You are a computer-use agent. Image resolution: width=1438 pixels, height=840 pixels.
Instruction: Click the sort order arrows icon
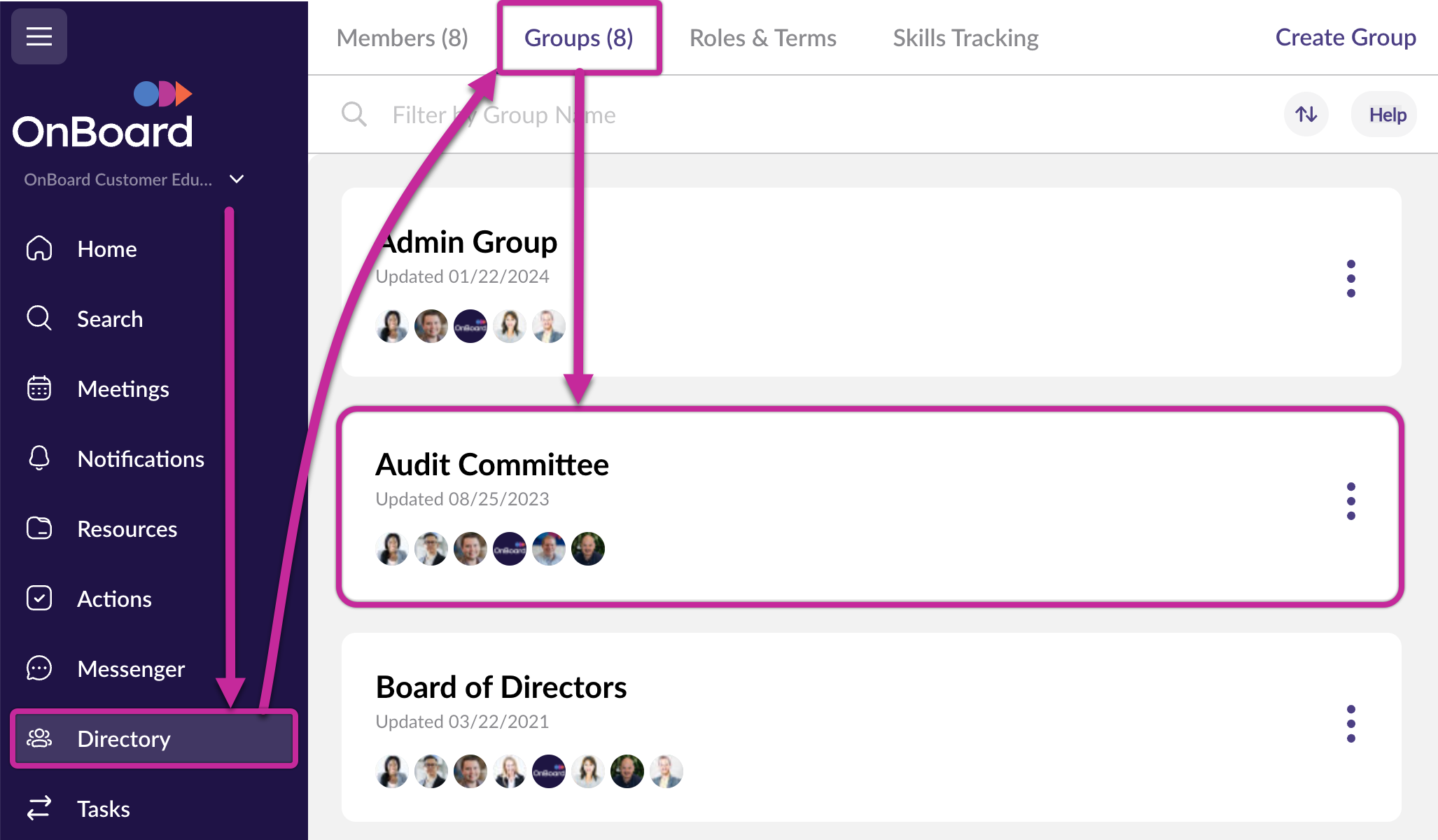(x=1306, y=114)
